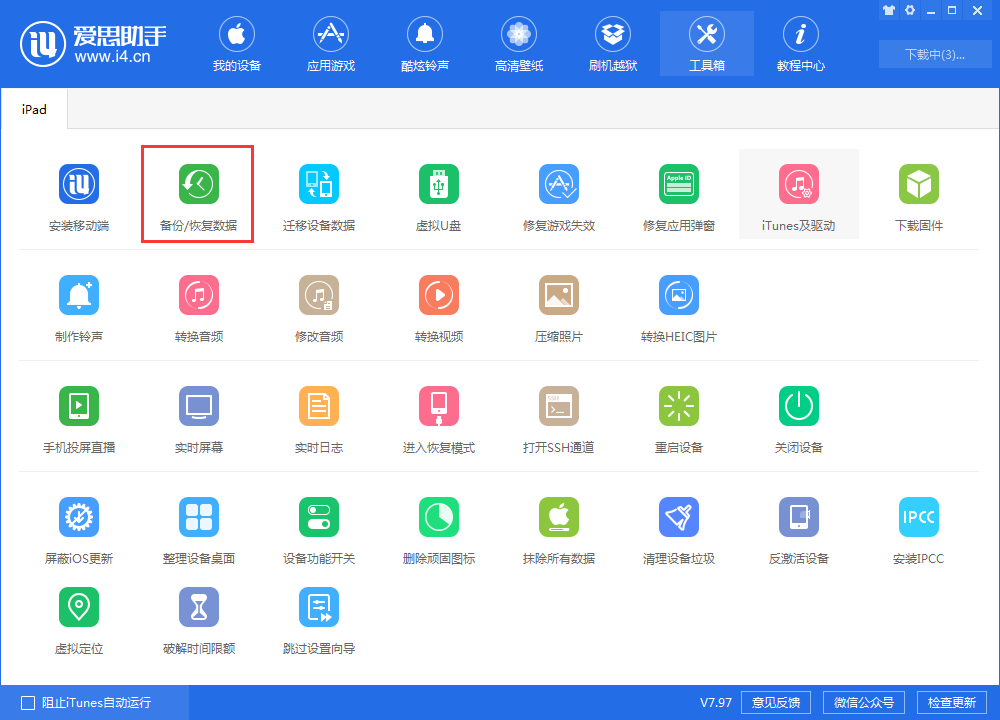Image resolution: width=1000 pixels, height=720 pixels.
Task: Click the 检查更新 update button
Action: tap(951, 702)
